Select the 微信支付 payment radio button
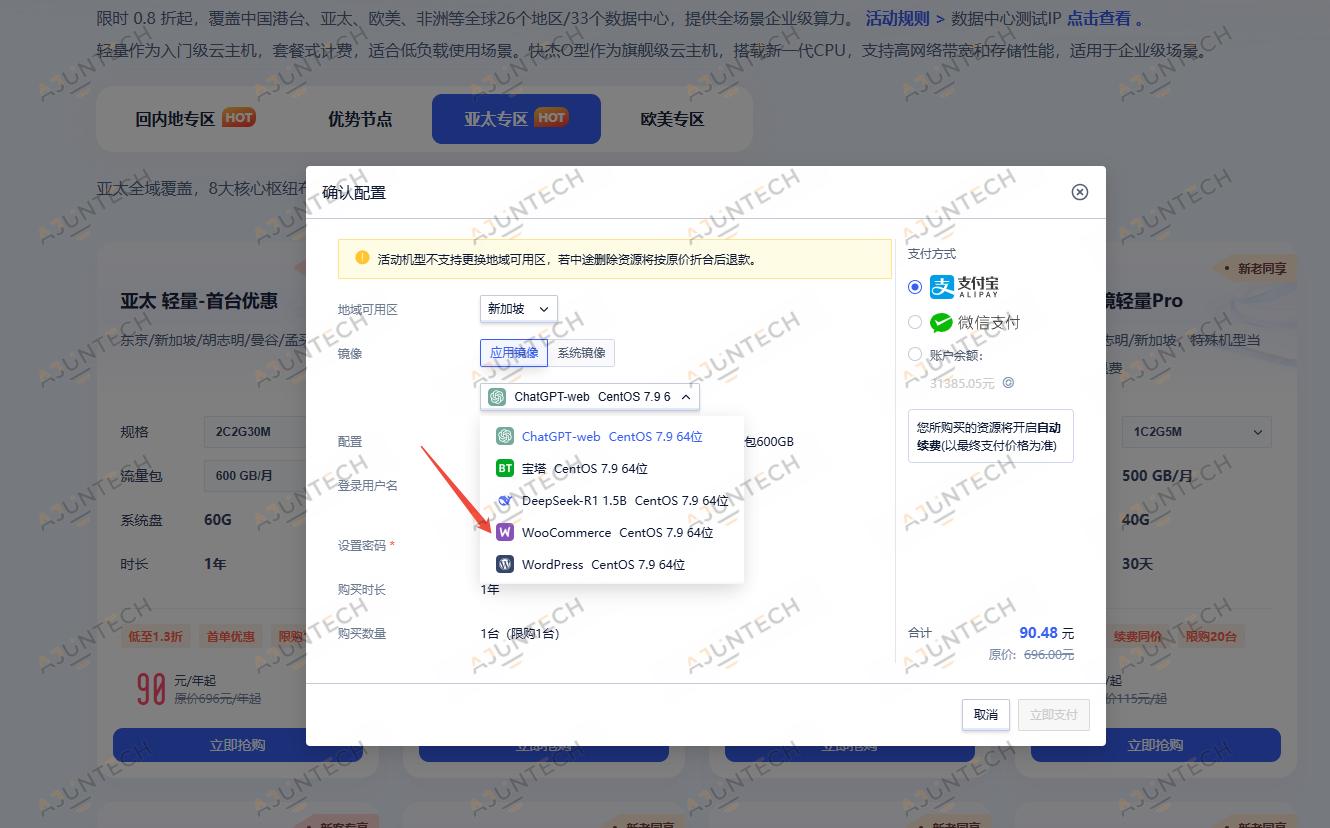1330x828 pixels. point(914,322)
